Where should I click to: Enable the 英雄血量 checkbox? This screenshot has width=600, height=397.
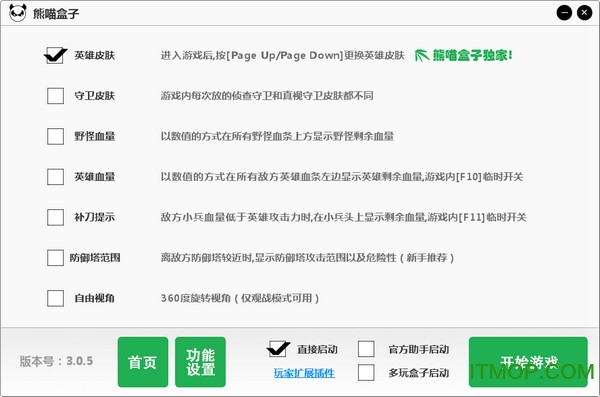pyautogui.click(x=55, y=177)
